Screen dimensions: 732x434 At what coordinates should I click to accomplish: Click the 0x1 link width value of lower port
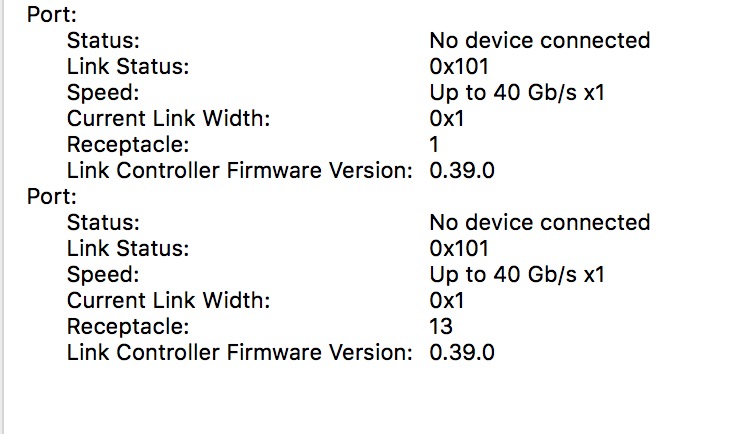(x=447, y=301)
